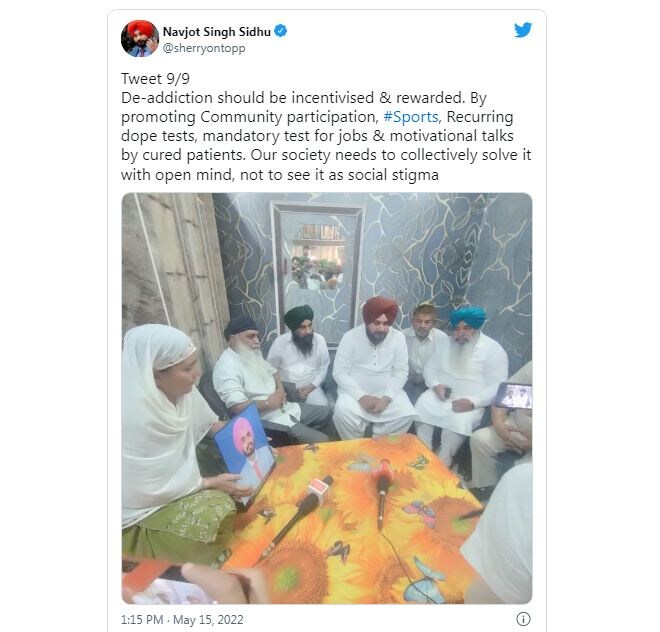Open the attached tweet photo
This screenshot has height=632, width=660.
tap(327, 398)
